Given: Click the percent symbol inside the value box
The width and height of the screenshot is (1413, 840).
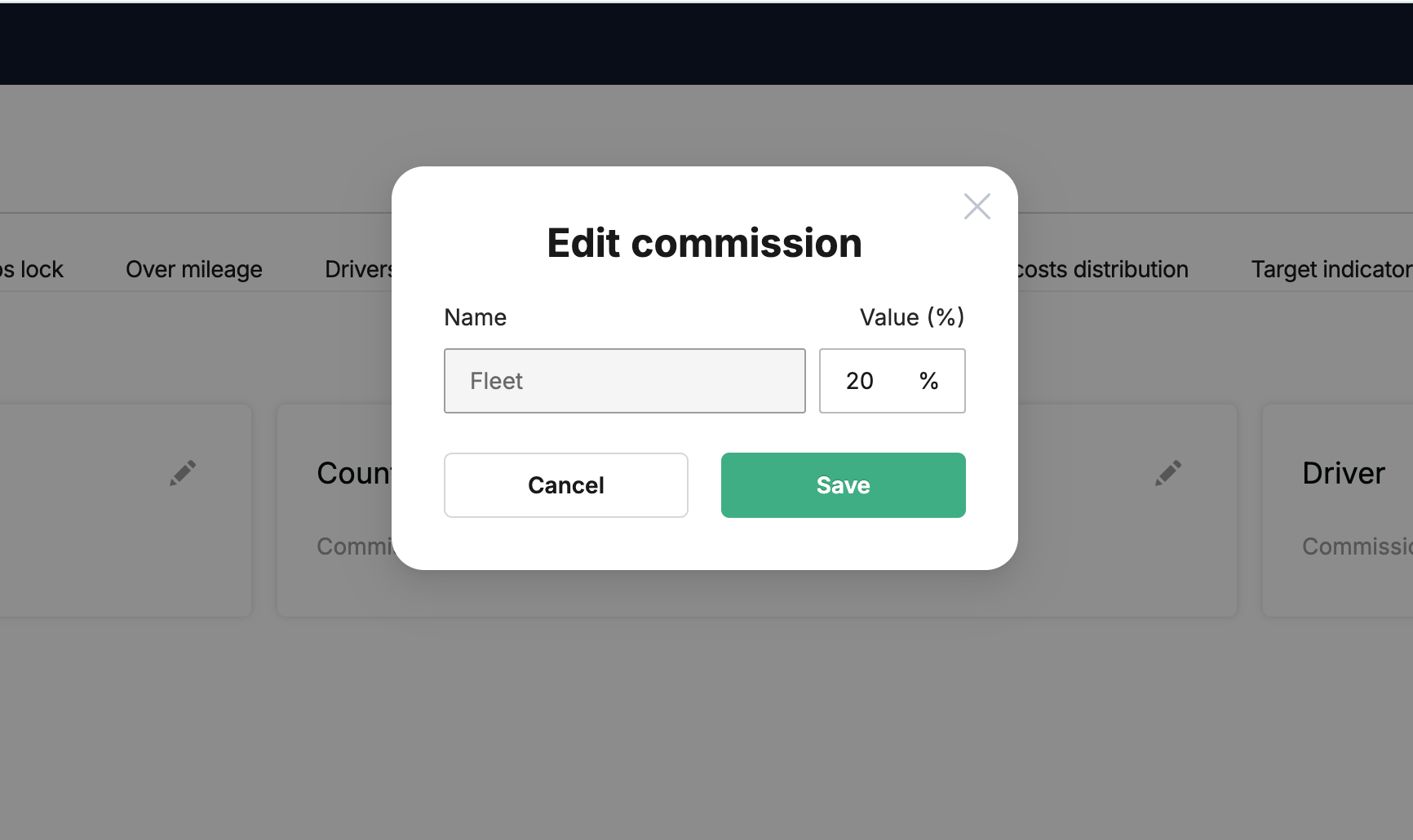Looking at the screenshot, I should tap(928, 381).
